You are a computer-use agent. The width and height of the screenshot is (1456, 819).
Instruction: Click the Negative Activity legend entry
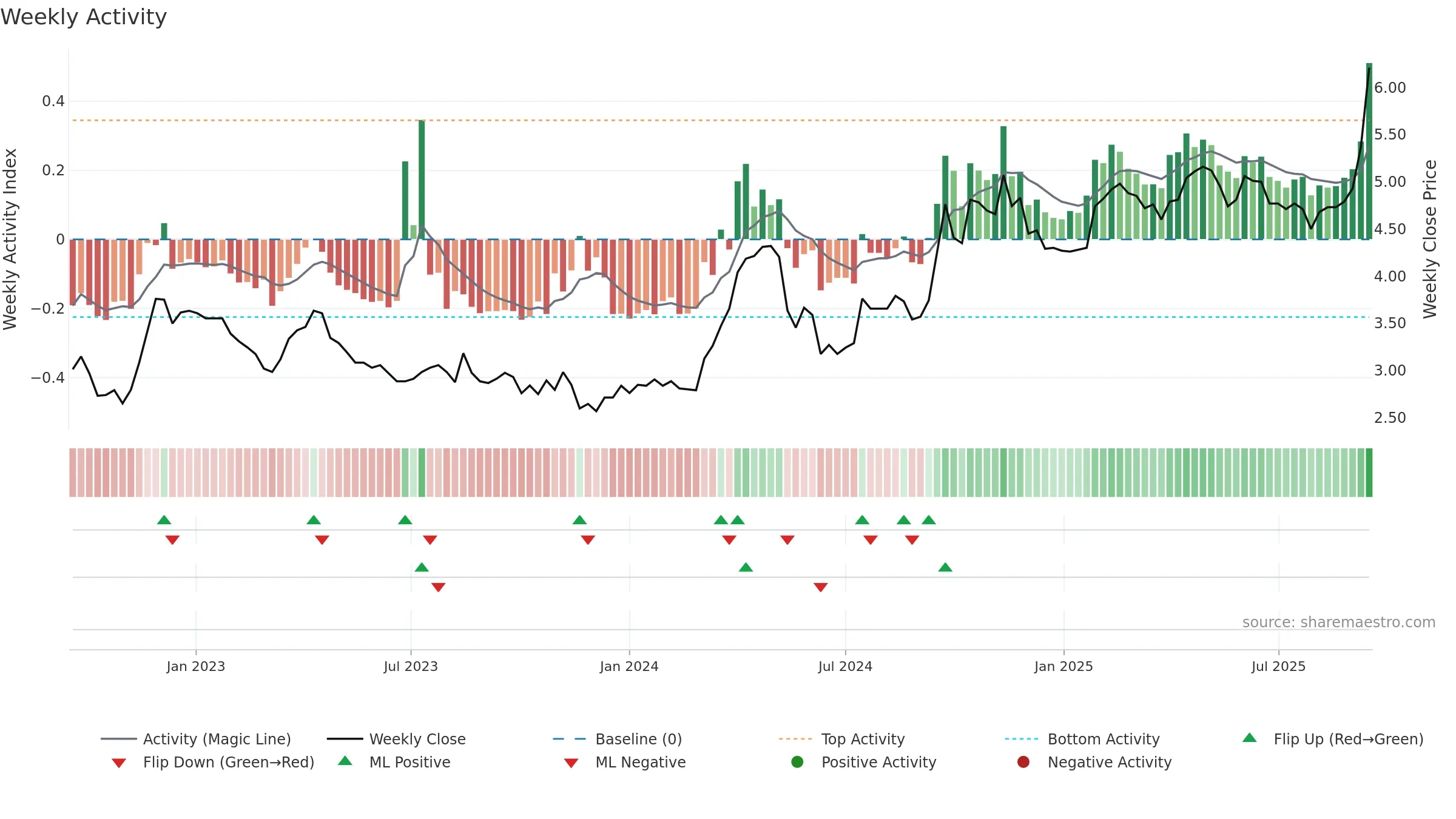1094,762
